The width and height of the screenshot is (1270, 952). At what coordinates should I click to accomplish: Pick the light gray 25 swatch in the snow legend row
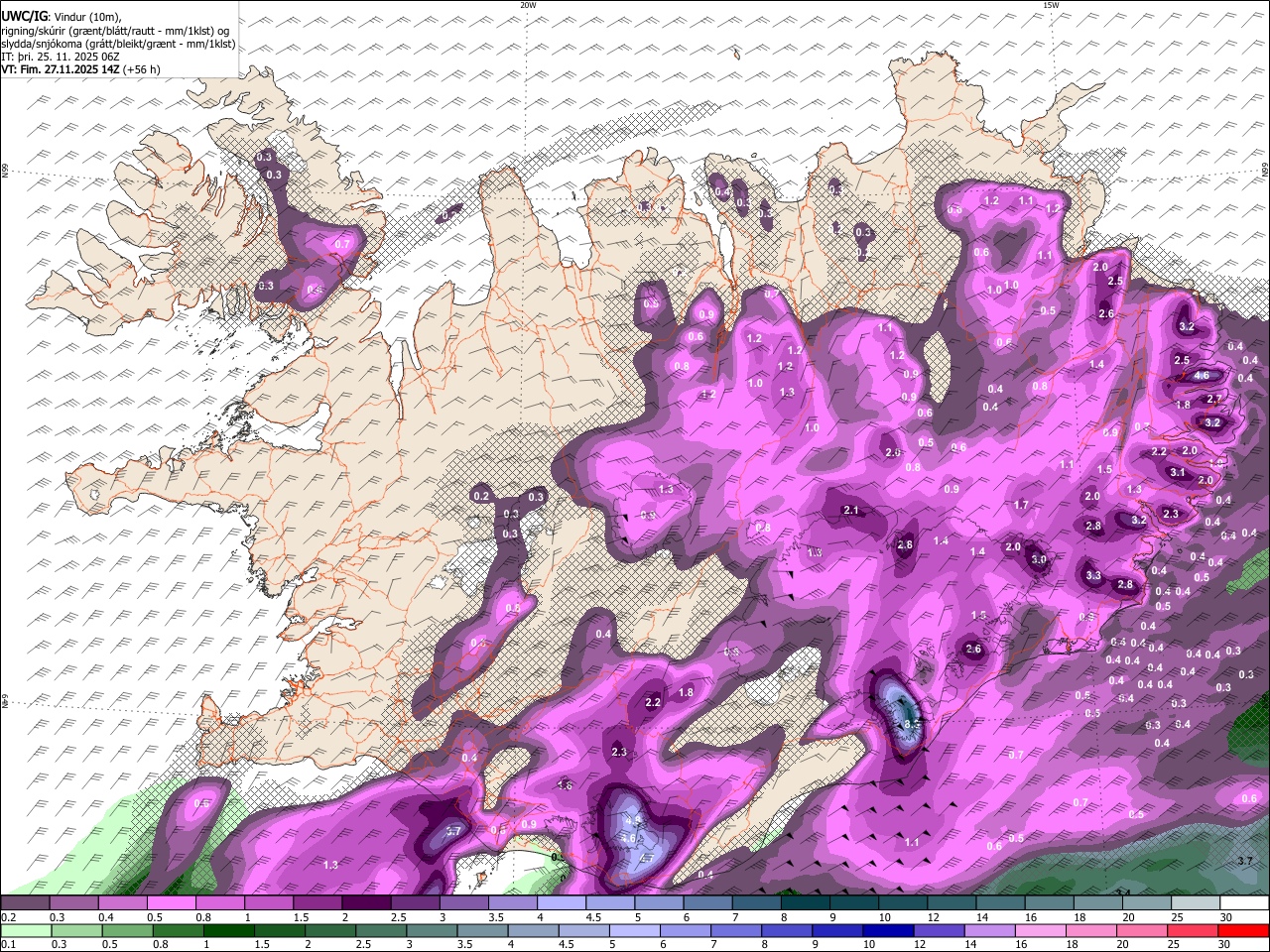tap(1196, 902)
